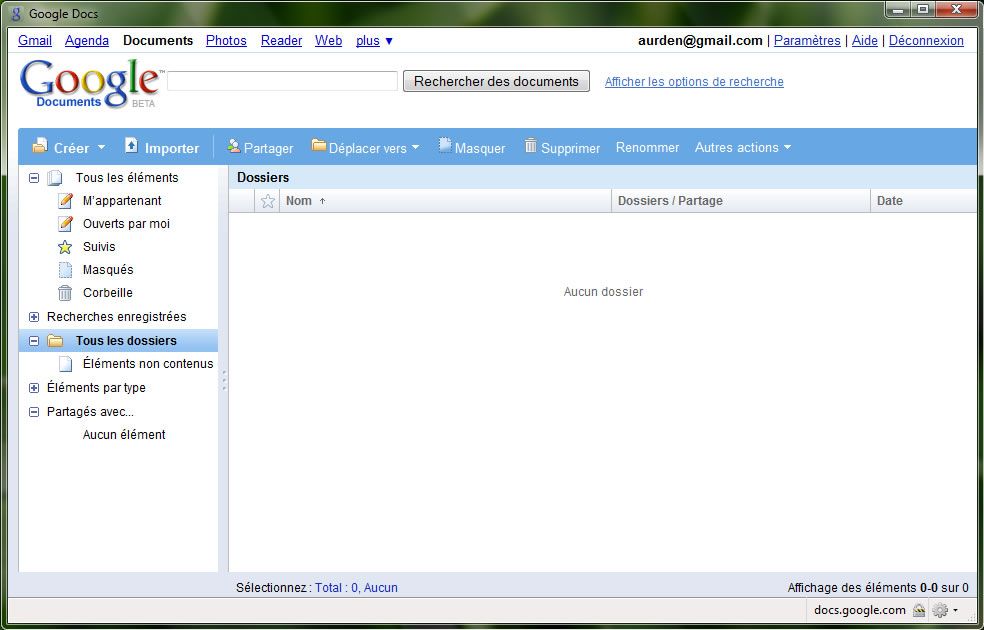Click the Masquer page icon

tap(445, 145)
